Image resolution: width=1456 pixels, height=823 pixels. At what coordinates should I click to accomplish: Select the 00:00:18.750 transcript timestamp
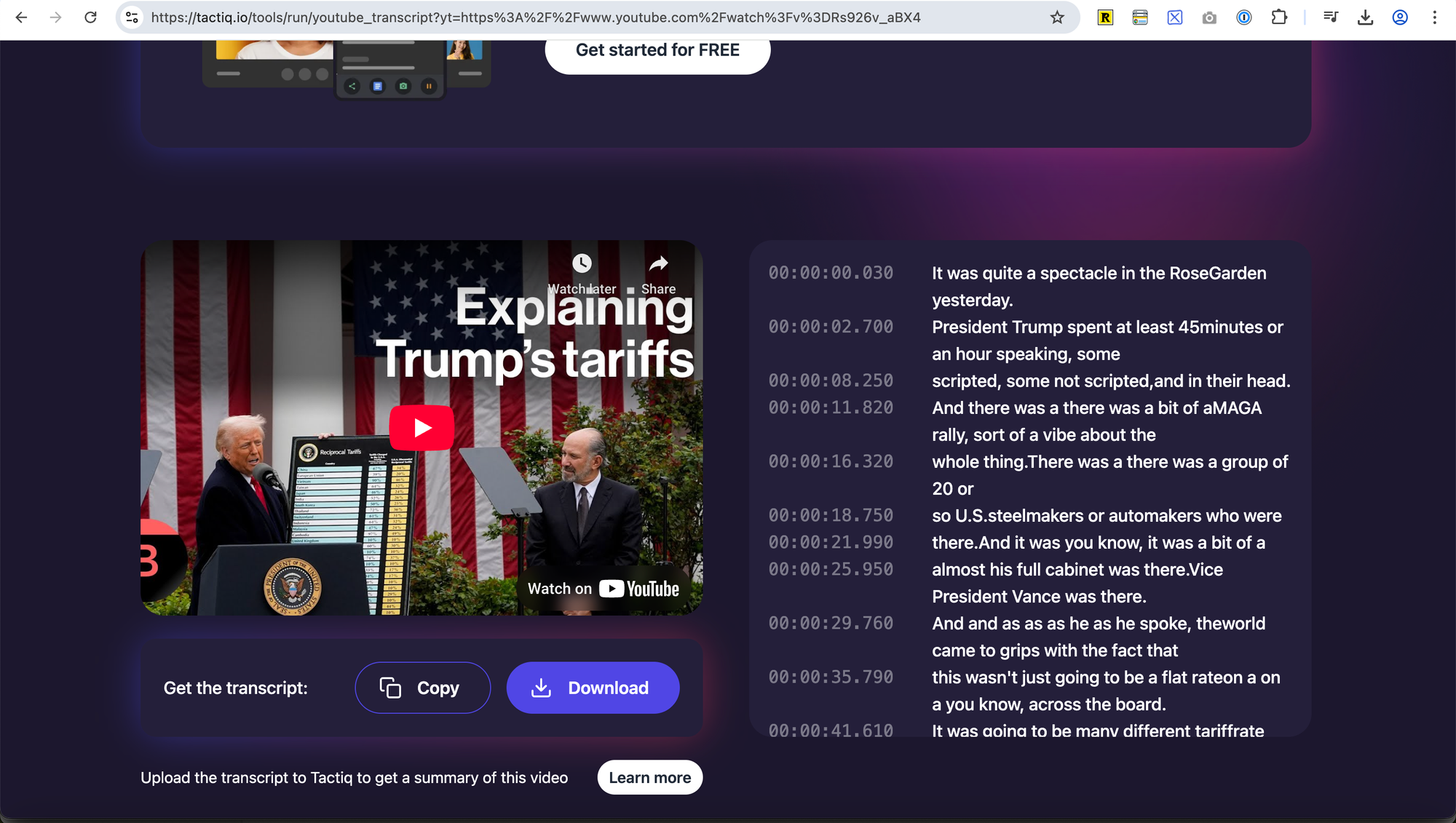pyautogui.click(x=831, y=516)
